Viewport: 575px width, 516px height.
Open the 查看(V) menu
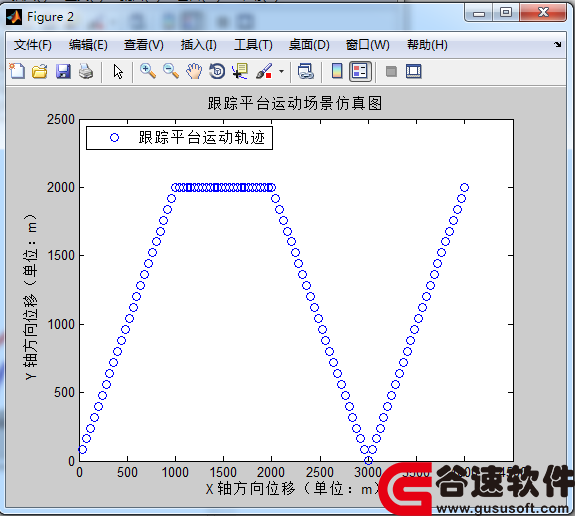coord(144,45)
